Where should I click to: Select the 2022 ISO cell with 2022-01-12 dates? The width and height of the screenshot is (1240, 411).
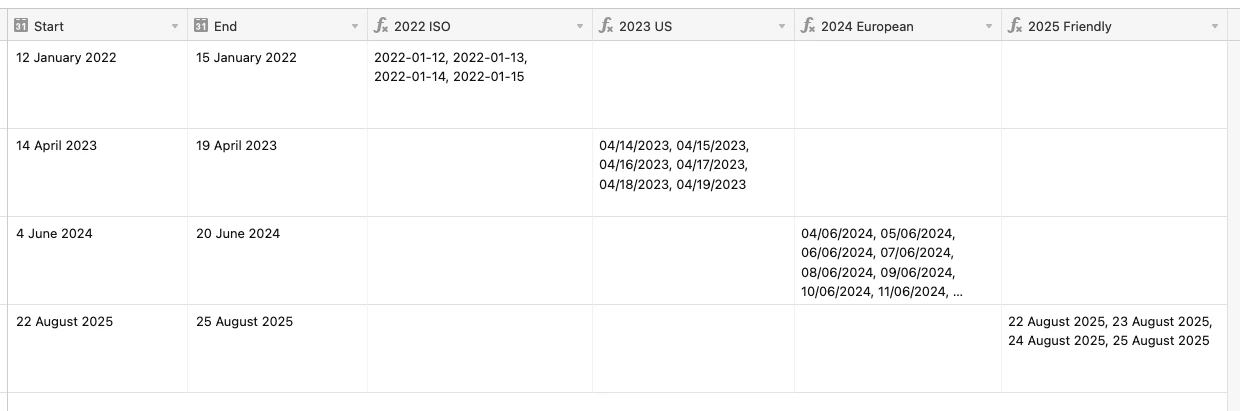[480, 85]
